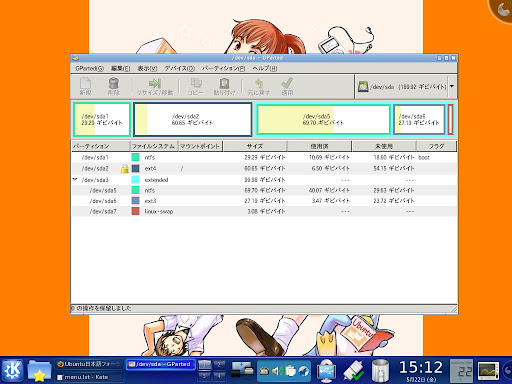Click the extended cyan swatch on /dev/sda3
The image size is (512, 384).
click(135, 180)
